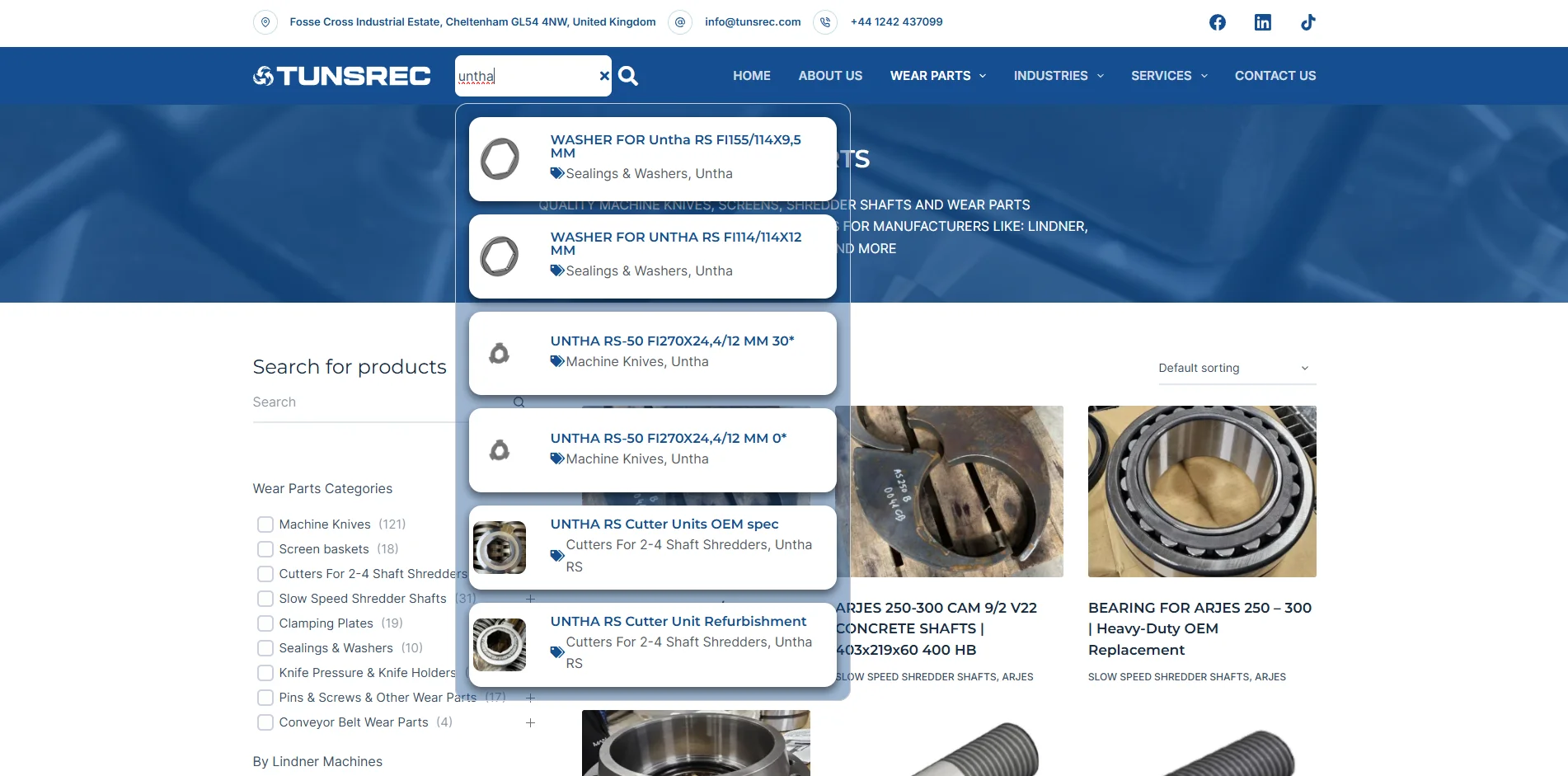Open the LinkedIn profile icon

coord(1263,22)
